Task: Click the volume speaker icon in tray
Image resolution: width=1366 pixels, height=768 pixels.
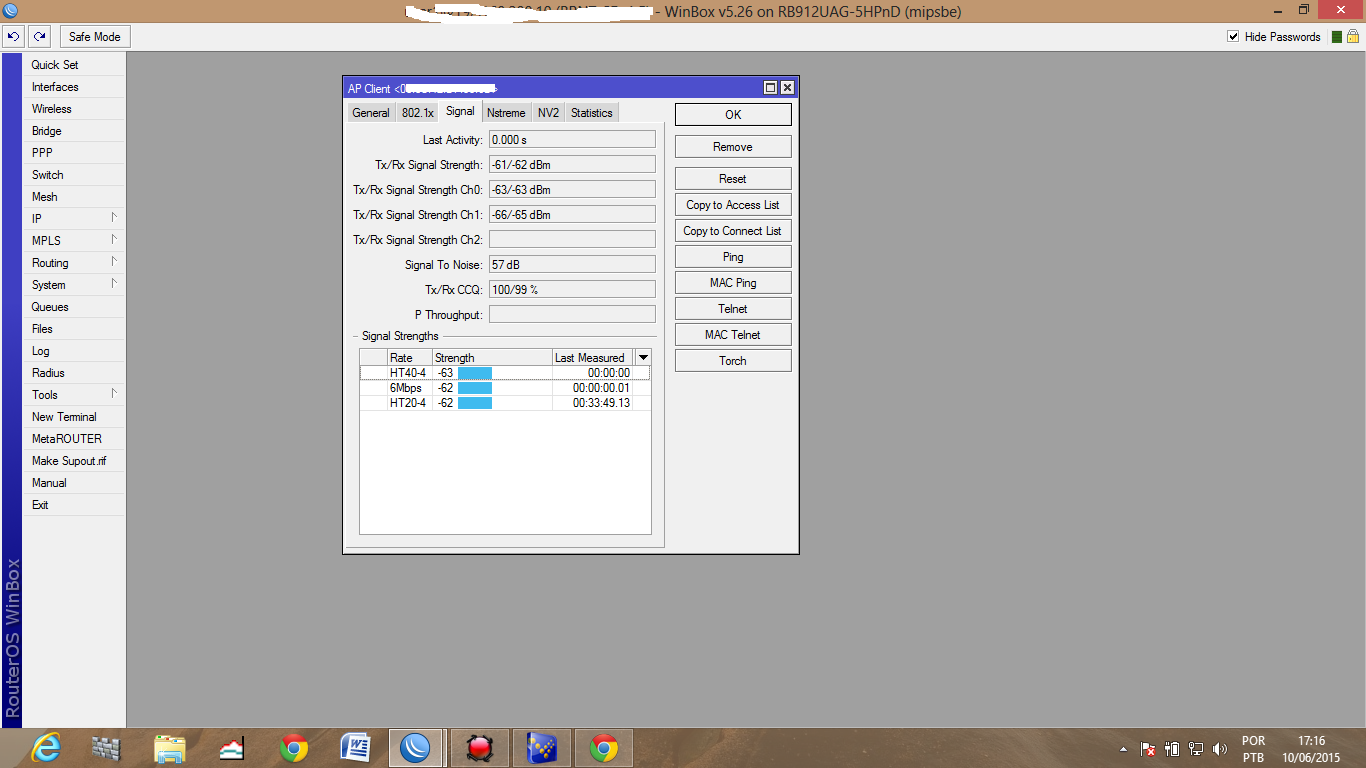Action: [x=1219, y=749]
